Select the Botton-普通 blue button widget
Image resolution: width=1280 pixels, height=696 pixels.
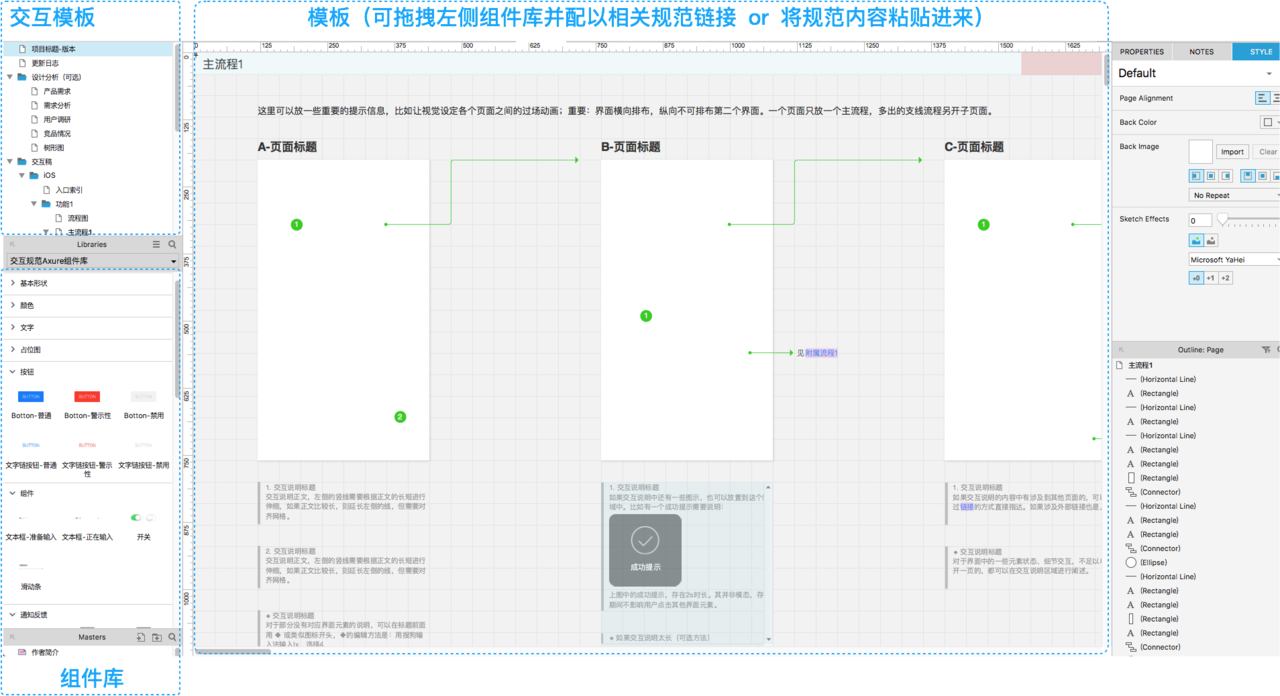[x=31, y=397]
